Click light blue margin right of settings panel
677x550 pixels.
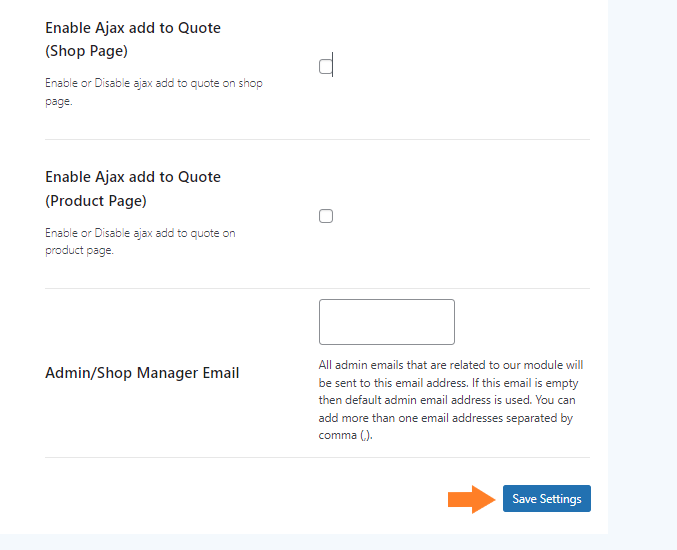pos(642,267)
